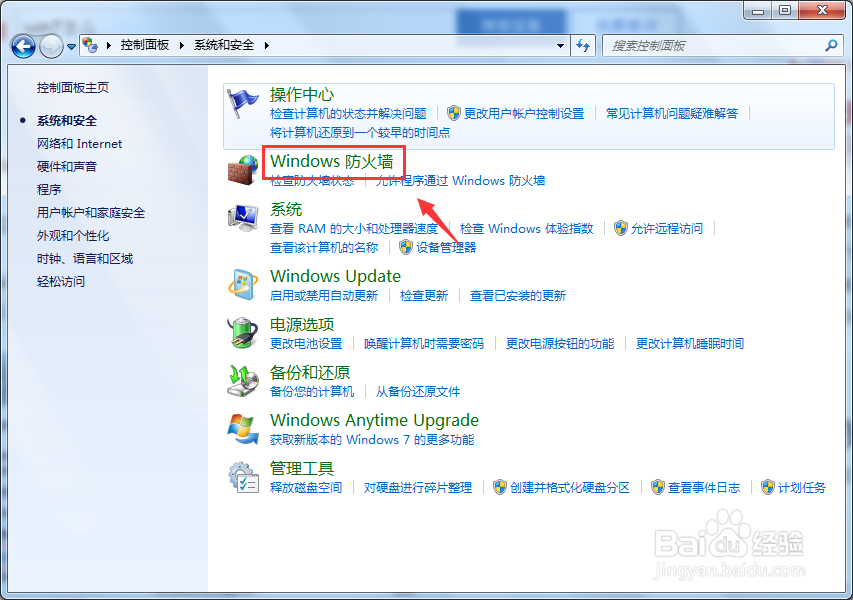Click the Back navigation arrow button
This screenshot has width=853, height=600.
[23, 46]
